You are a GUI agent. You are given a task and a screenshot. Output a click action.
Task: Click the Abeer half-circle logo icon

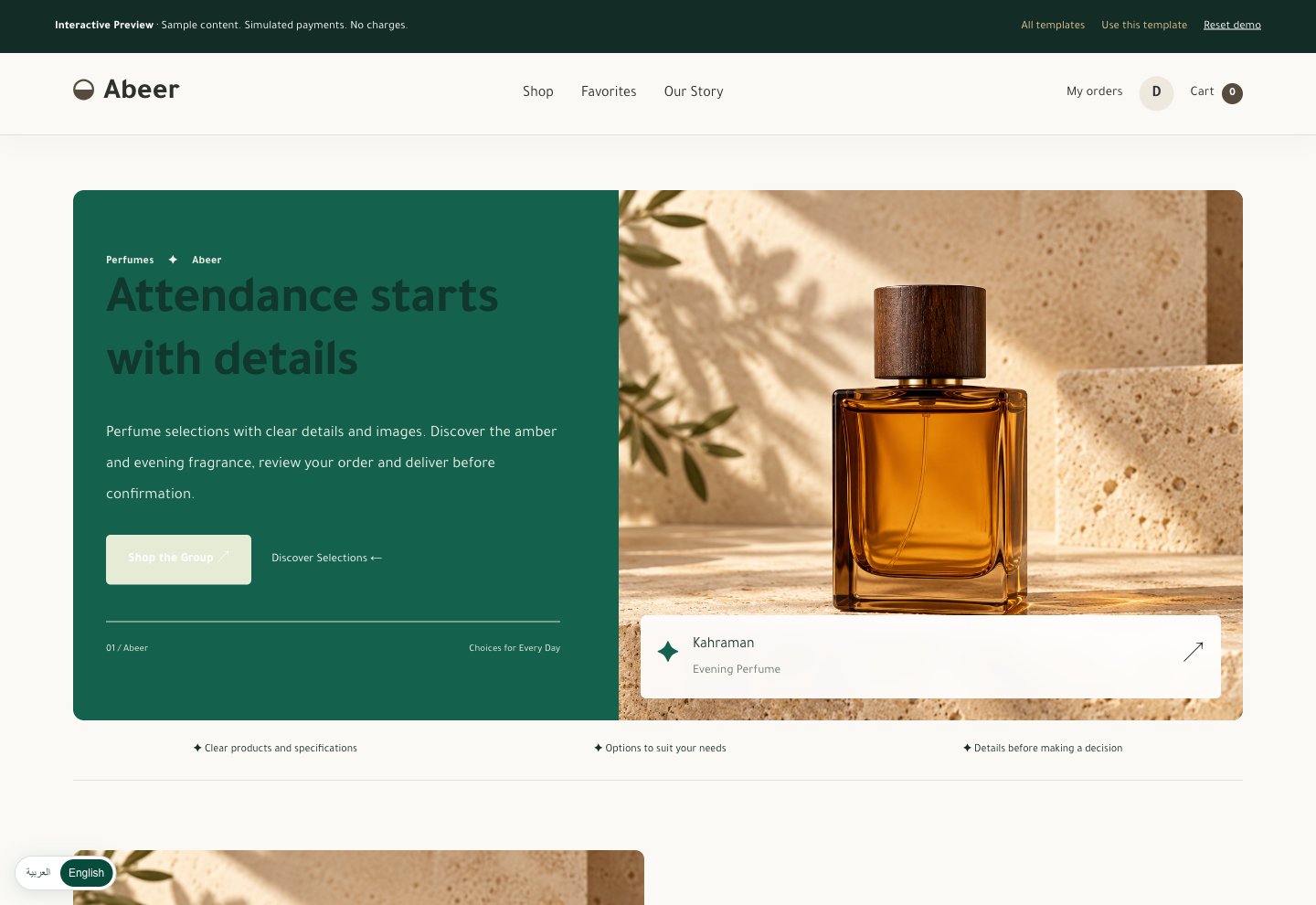(x=83, y=90)
